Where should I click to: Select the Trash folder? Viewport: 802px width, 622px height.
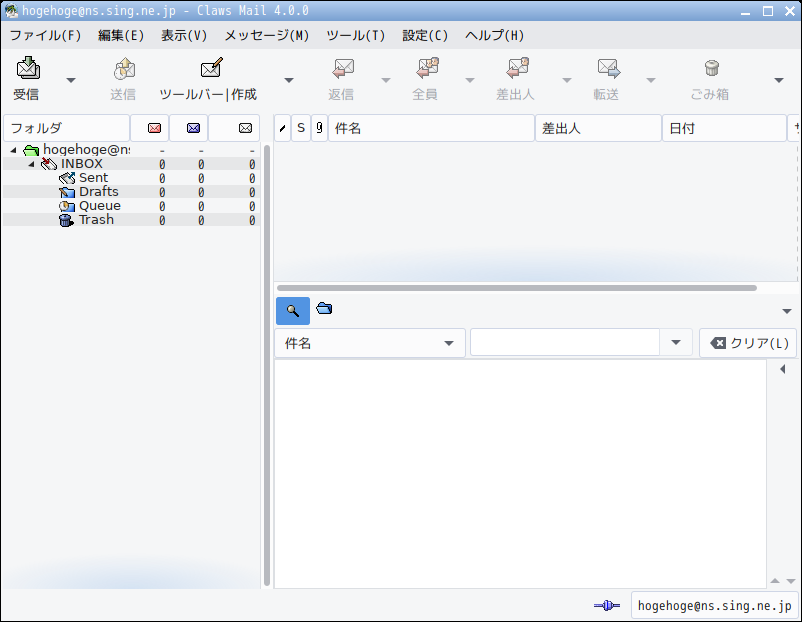click(x=96, y=220)
